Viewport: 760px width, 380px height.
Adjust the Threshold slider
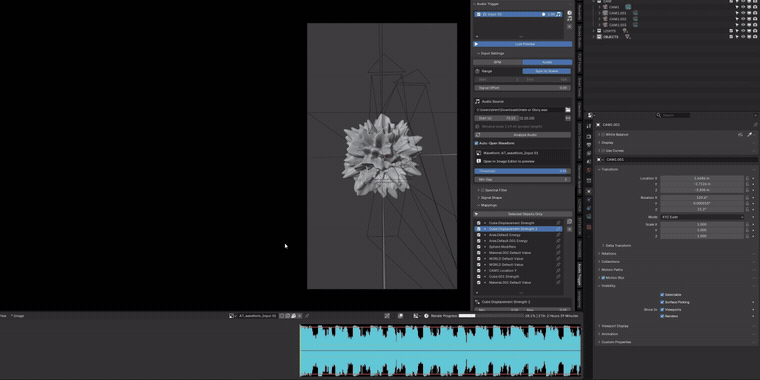tap(522, 171)
